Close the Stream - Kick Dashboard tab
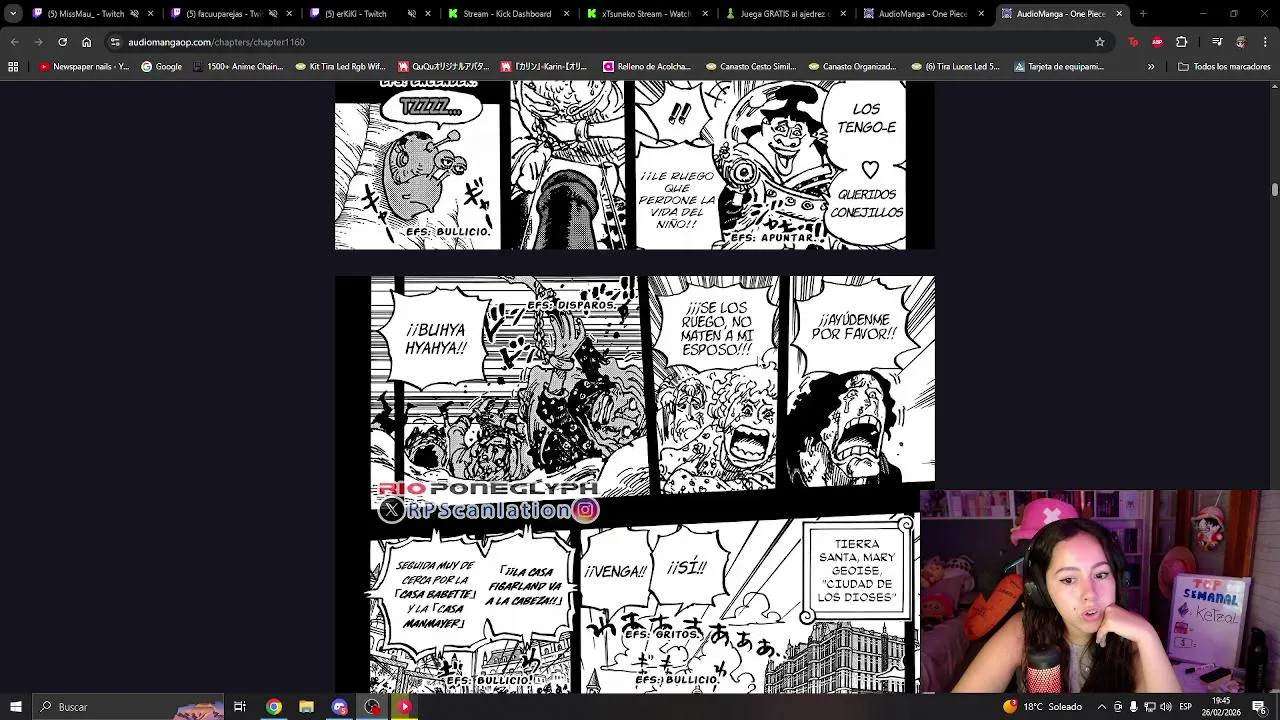The height and width of the screenshot is (720, 1280). tap(566, 14)
